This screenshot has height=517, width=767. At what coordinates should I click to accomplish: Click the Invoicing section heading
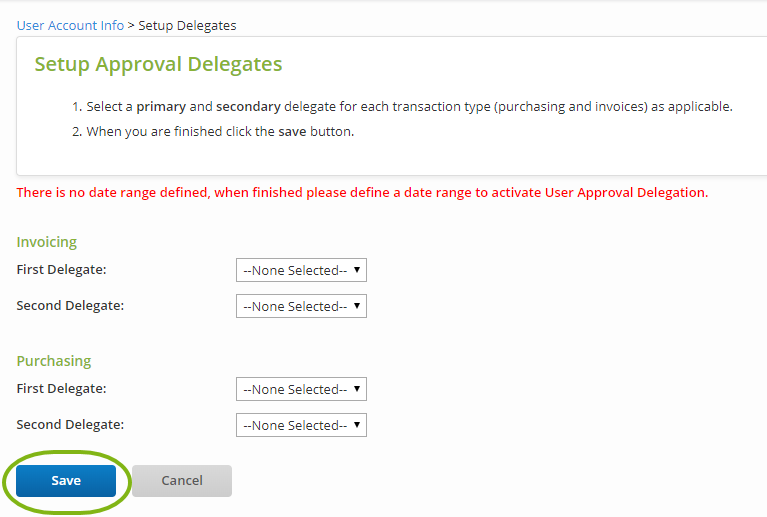click(46, 242)
